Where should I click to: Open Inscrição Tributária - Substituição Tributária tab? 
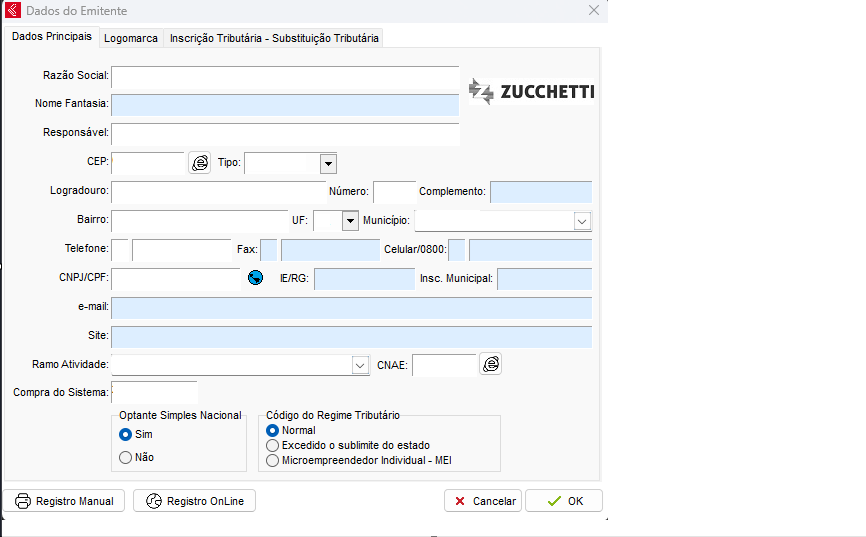point(274,38)
